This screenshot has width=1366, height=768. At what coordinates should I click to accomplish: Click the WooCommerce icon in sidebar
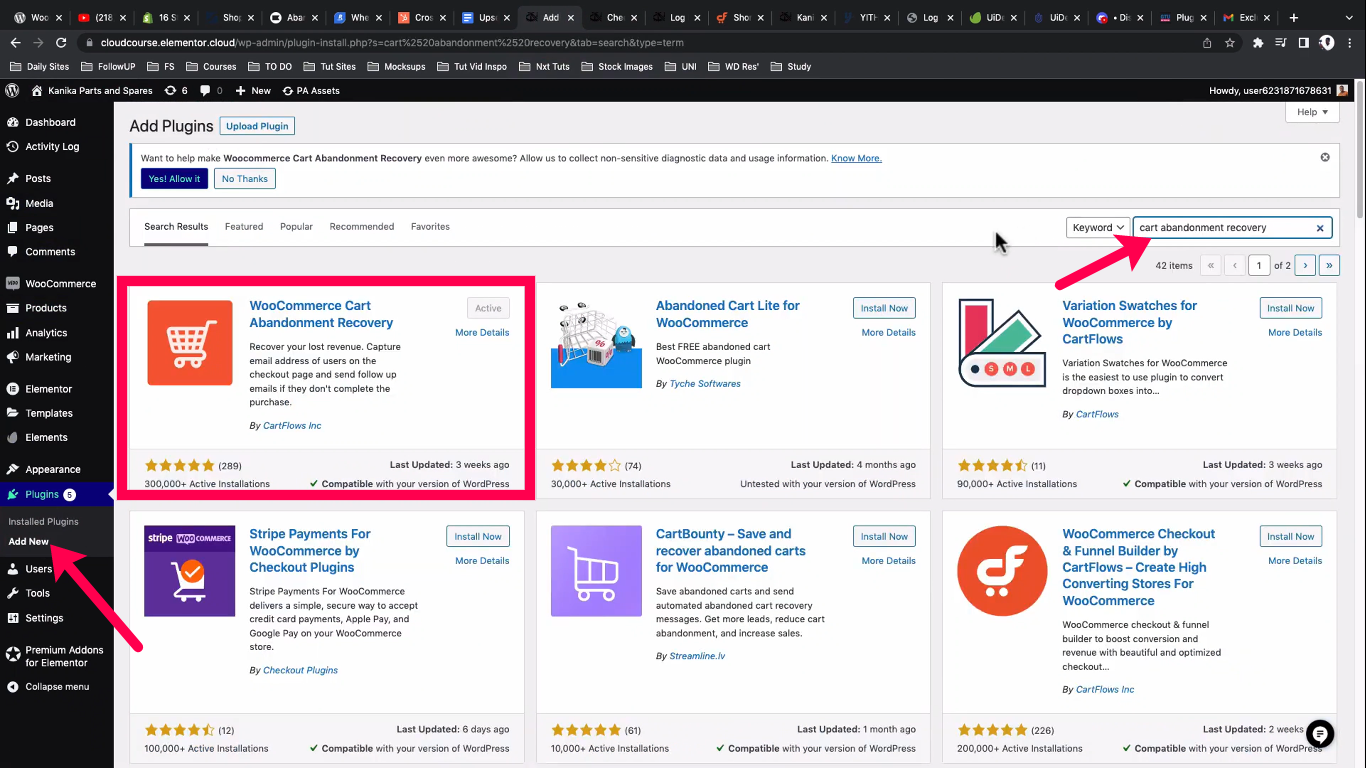(13, 283)
